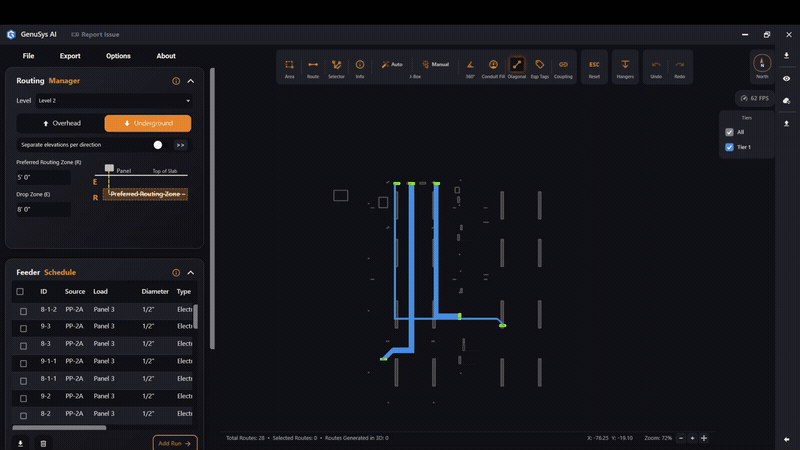Check the box for feeder 8-1-1
The height and width of the screenshot is (450, 800).
pos(23,381)
